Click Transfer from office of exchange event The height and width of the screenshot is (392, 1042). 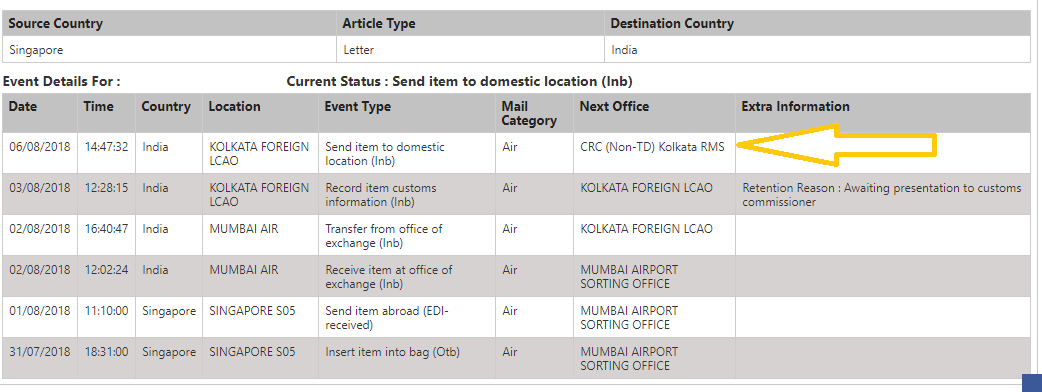click(x=383, y=236)
